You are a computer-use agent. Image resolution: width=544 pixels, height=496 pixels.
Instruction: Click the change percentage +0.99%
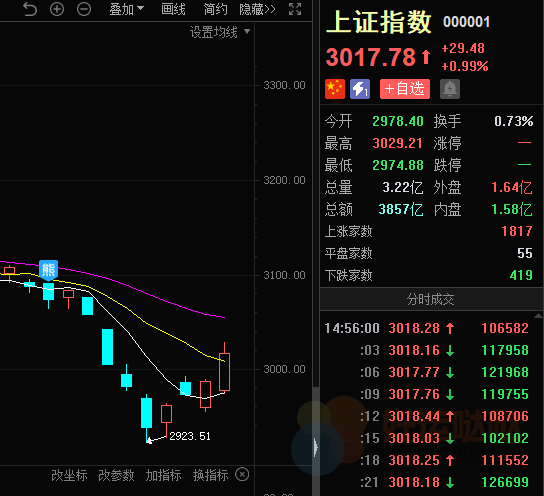coord(465,66)
